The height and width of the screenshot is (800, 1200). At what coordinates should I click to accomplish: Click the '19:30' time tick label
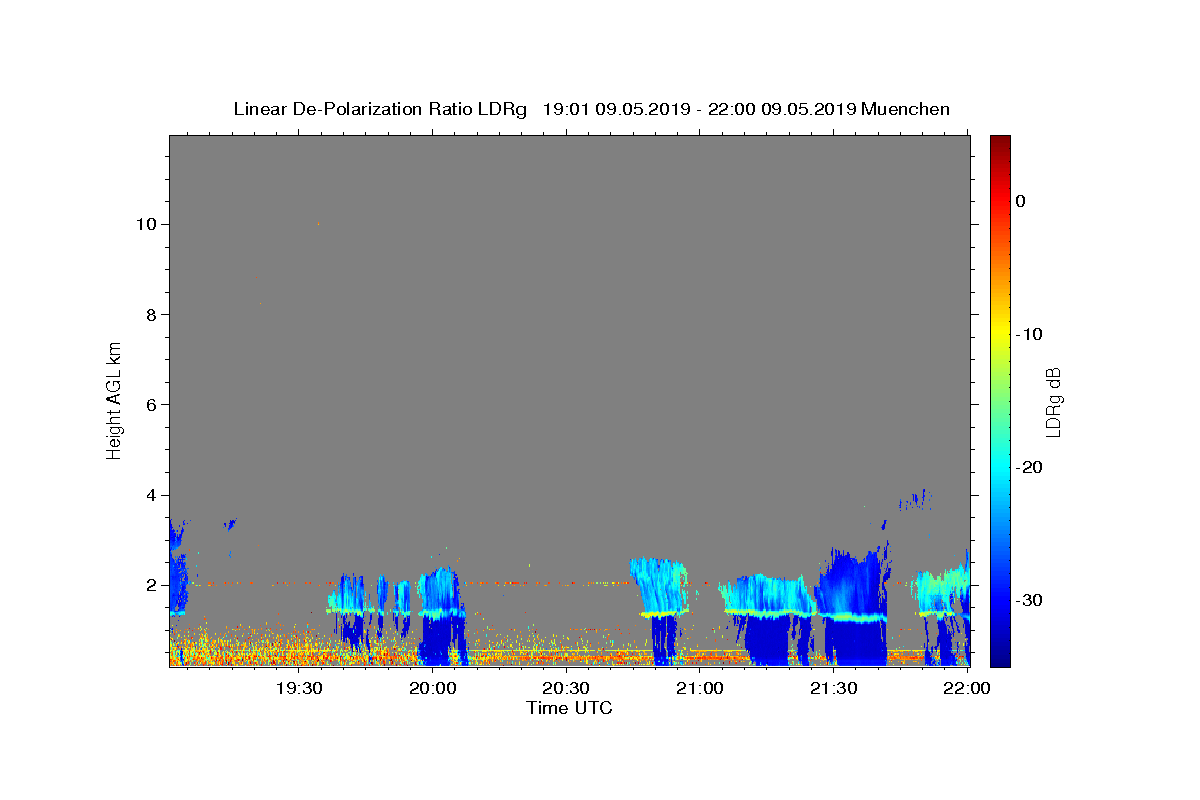(x=299, y=688)
